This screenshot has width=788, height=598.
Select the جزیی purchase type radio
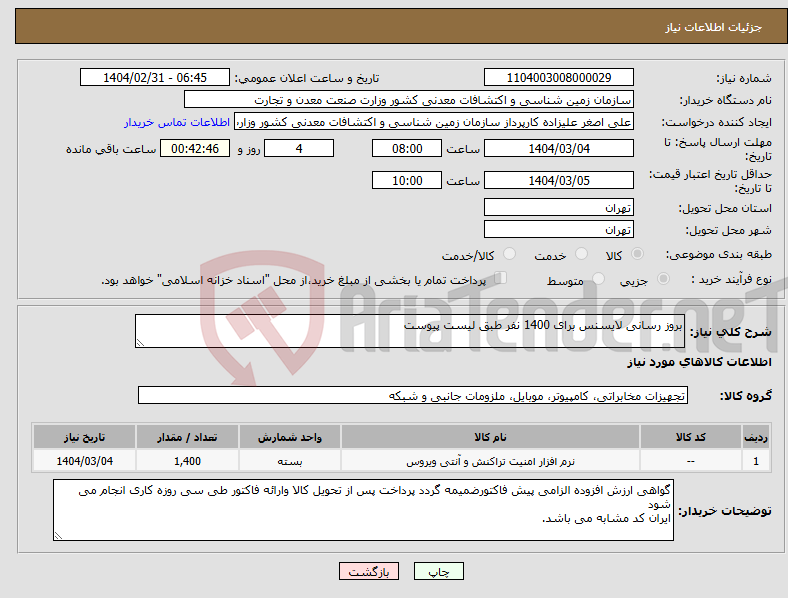[x=663, y=278]
